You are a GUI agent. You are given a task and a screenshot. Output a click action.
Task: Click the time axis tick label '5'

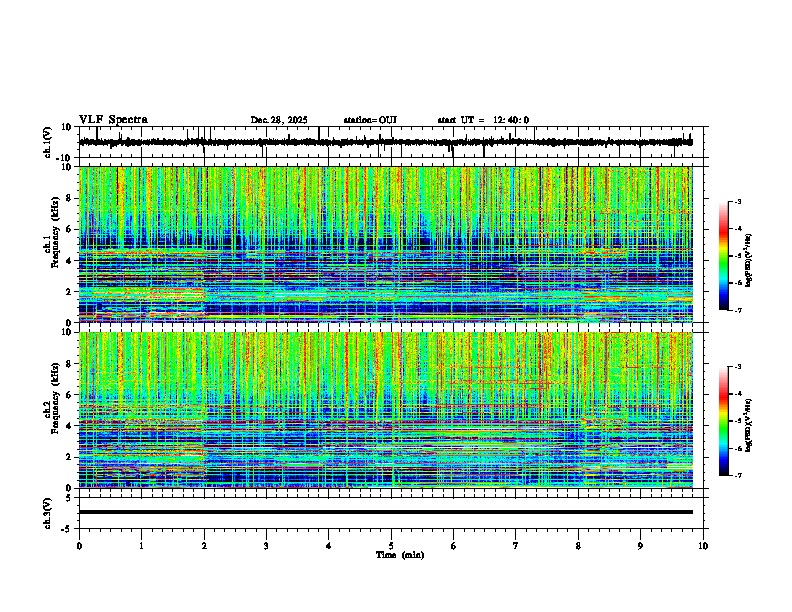(x=391, y=546)
